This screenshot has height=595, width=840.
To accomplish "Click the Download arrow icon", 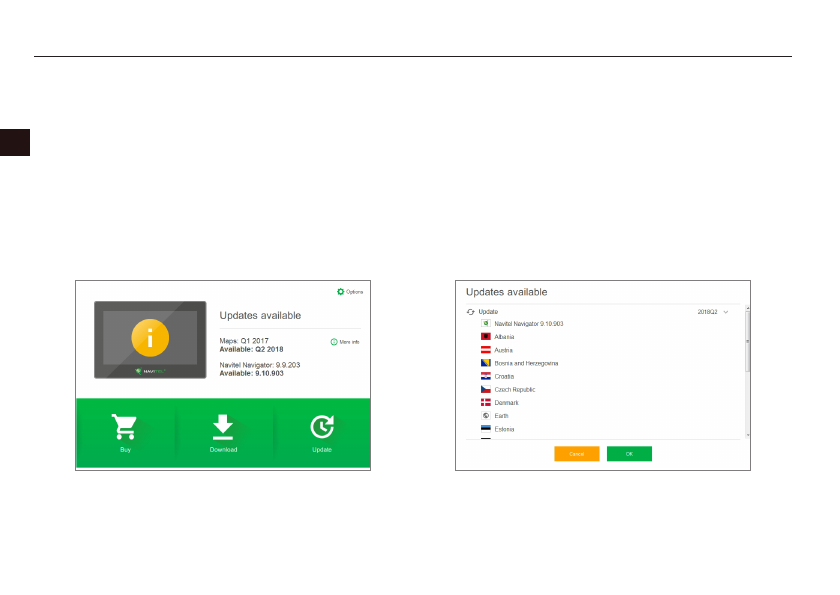I will [223, 427].
